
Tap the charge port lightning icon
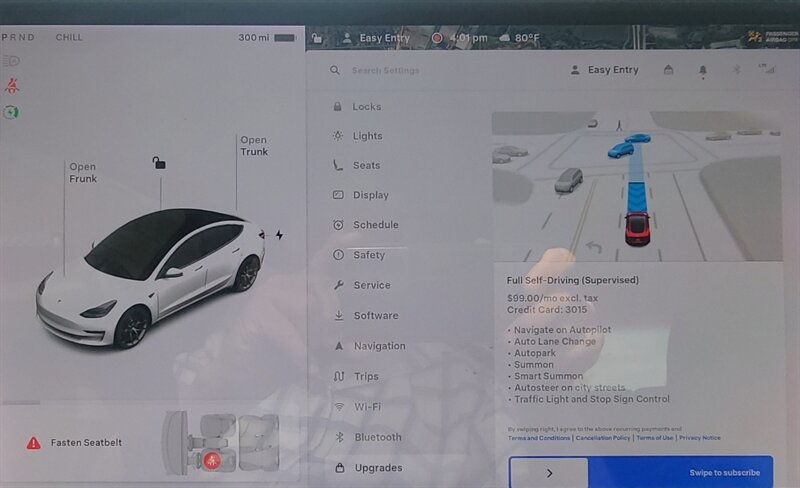click(x=279, y=235)
